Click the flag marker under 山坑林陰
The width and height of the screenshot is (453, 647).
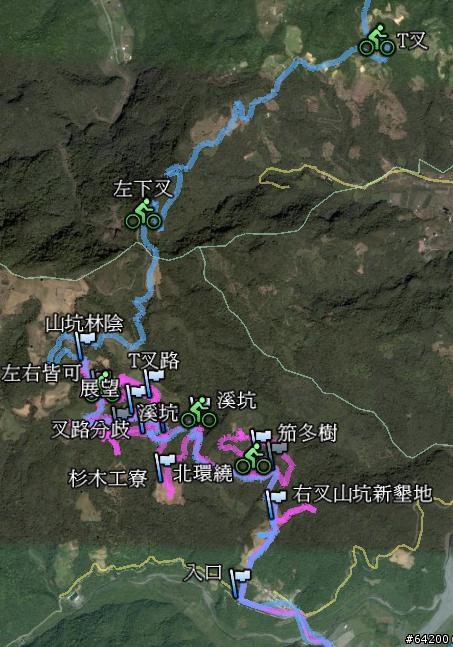pos(85,346)
